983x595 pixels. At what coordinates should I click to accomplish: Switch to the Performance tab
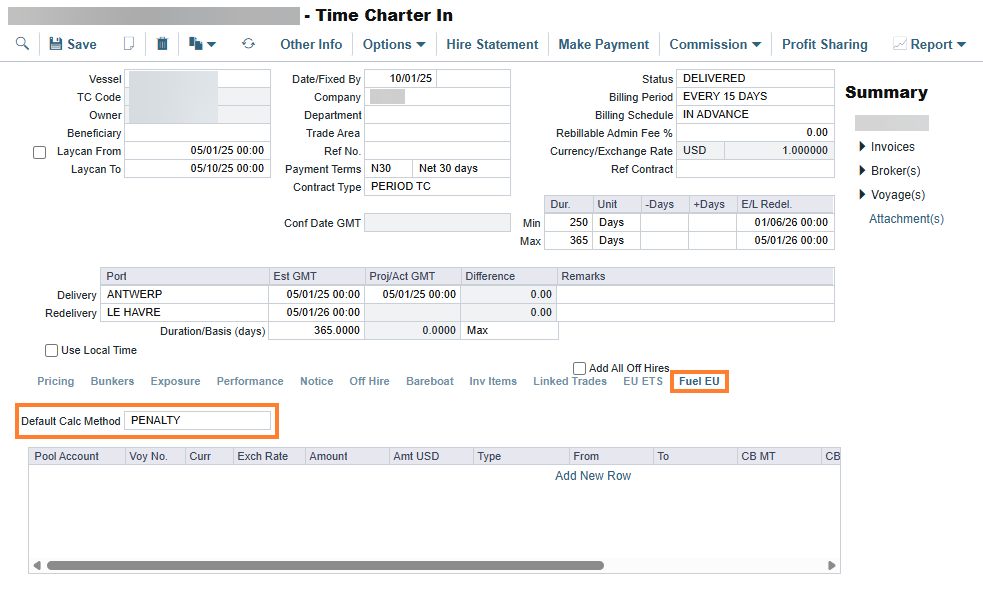coord(250,381)
